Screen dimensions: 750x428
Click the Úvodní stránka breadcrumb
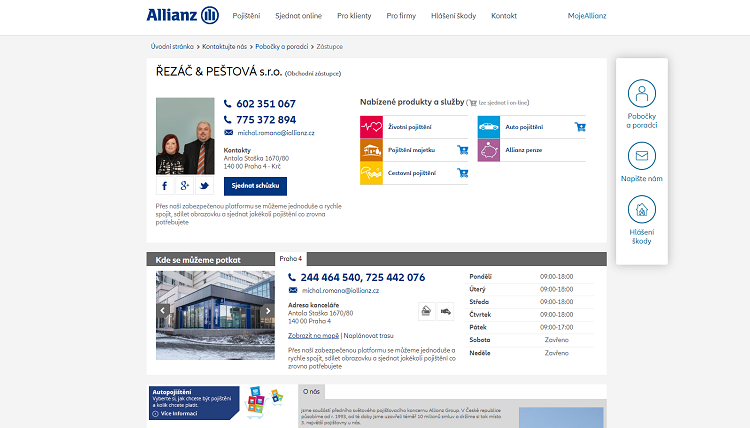coord(172,46)
